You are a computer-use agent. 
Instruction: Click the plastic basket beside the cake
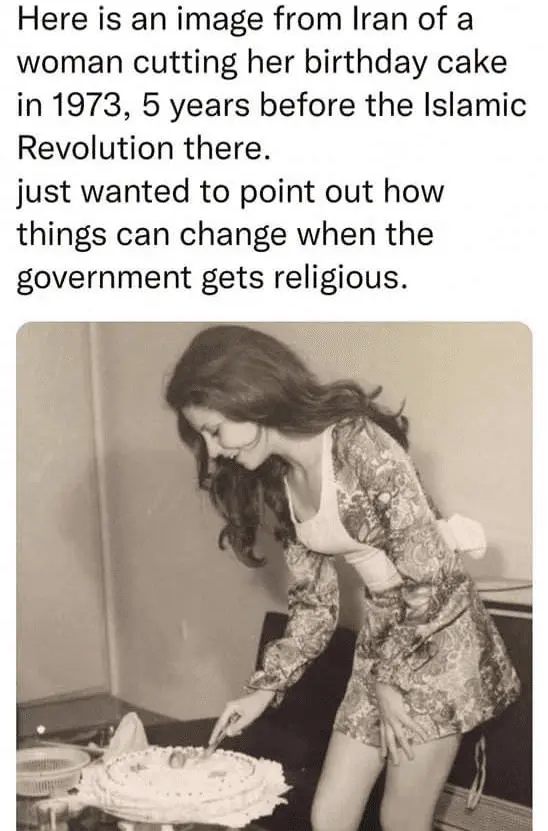pos(48,771)
